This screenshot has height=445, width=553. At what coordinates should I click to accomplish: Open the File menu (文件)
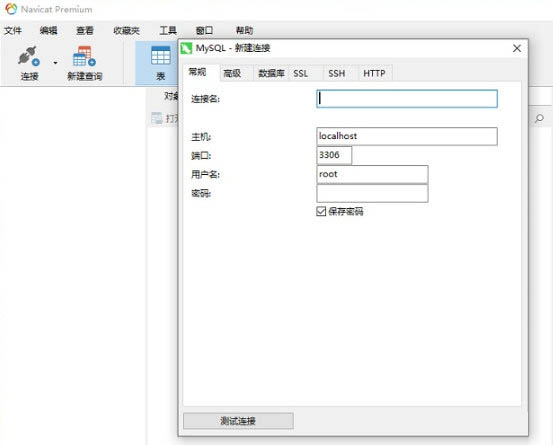(x=13, y=31)
